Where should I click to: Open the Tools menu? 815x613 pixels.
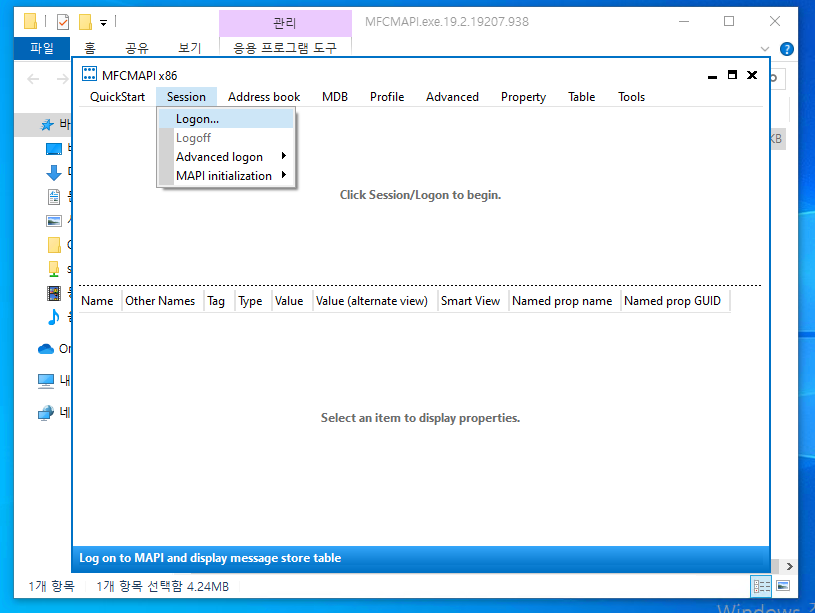(x=631, y=97)
